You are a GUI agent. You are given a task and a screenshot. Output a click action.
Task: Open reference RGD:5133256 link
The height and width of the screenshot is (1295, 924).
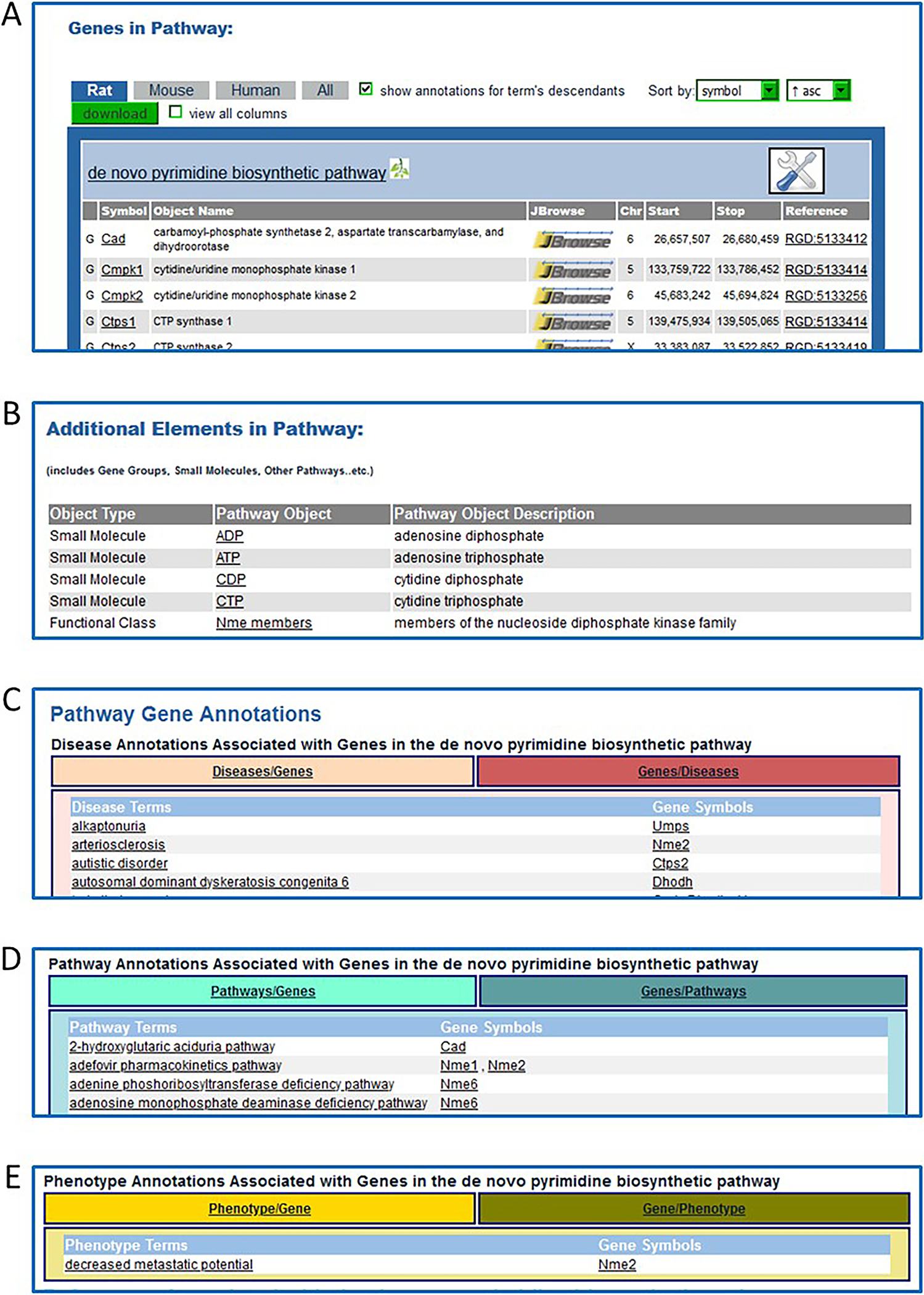tap(826, 295)
